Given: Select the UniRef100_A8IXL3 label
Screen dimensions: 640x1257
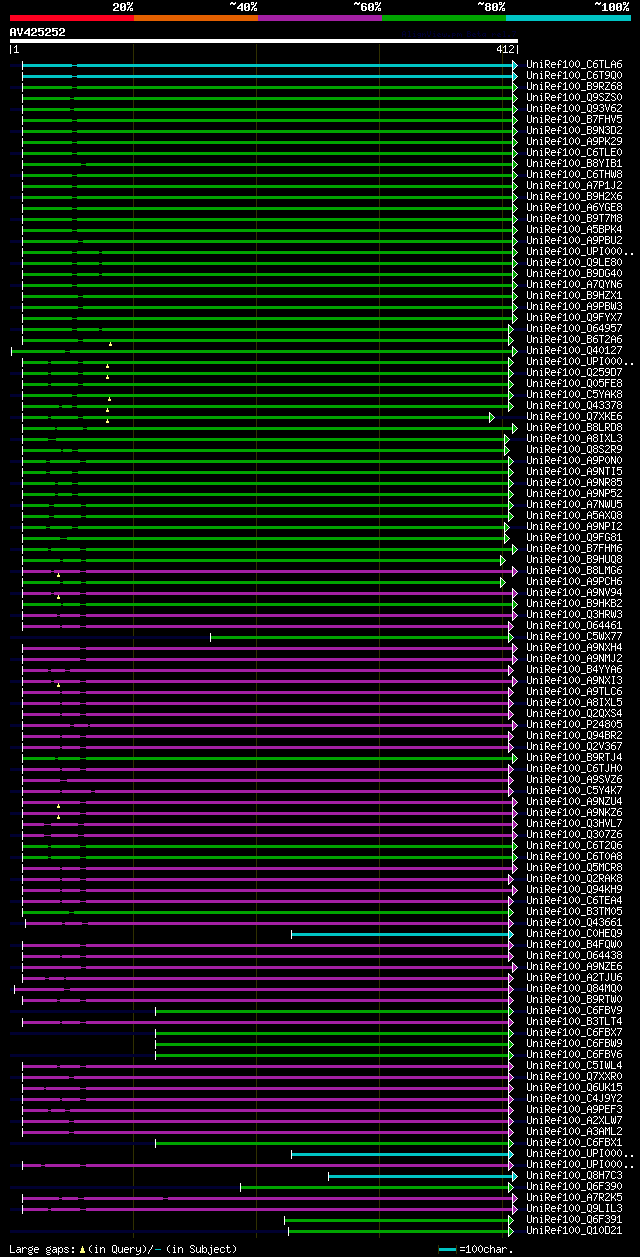Looking at the screenshot, I should tap(574, 438).
